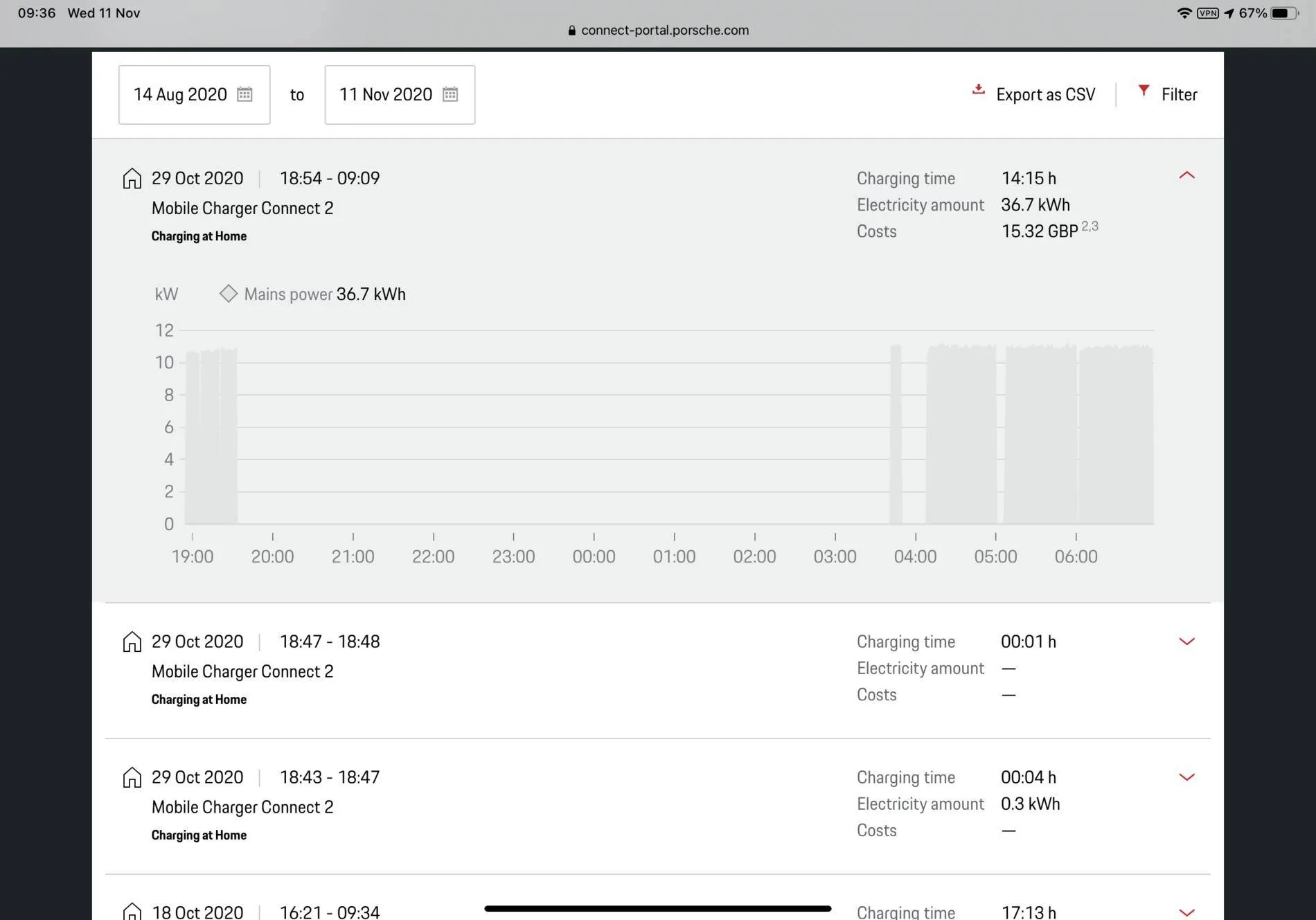1316x920 pixels.
Task: Click the Mains power diamond legend icon
Action: [229, 294]
